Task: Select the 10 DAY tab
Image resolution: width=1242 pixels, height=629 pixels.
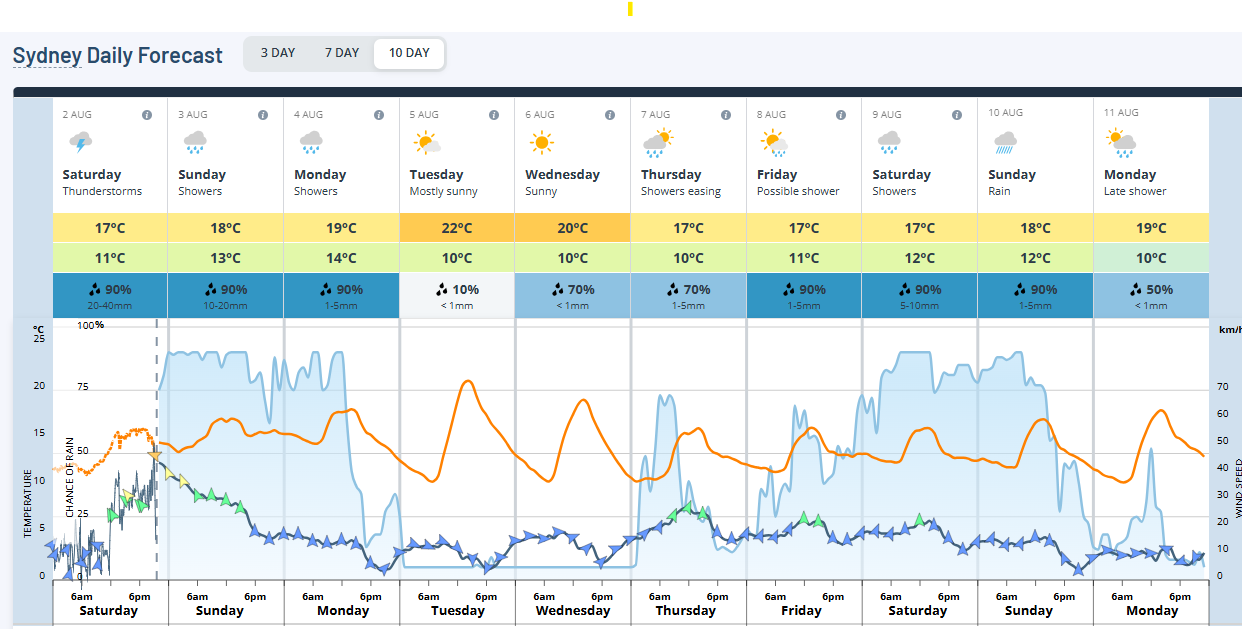Action: pyautogui.click(x=408, y=53)
